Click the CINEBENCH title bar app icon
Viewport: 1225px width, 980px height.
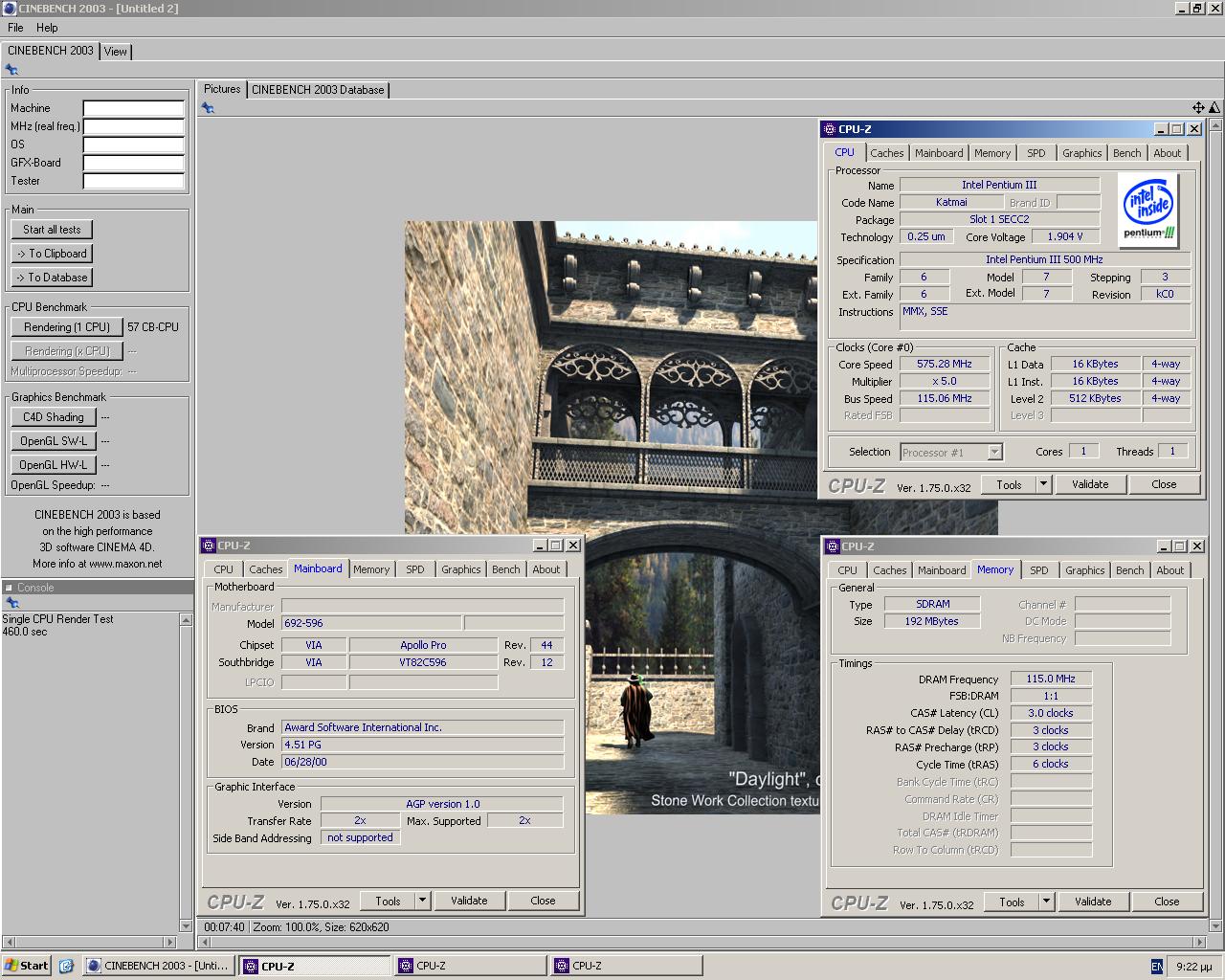(10, 9)
